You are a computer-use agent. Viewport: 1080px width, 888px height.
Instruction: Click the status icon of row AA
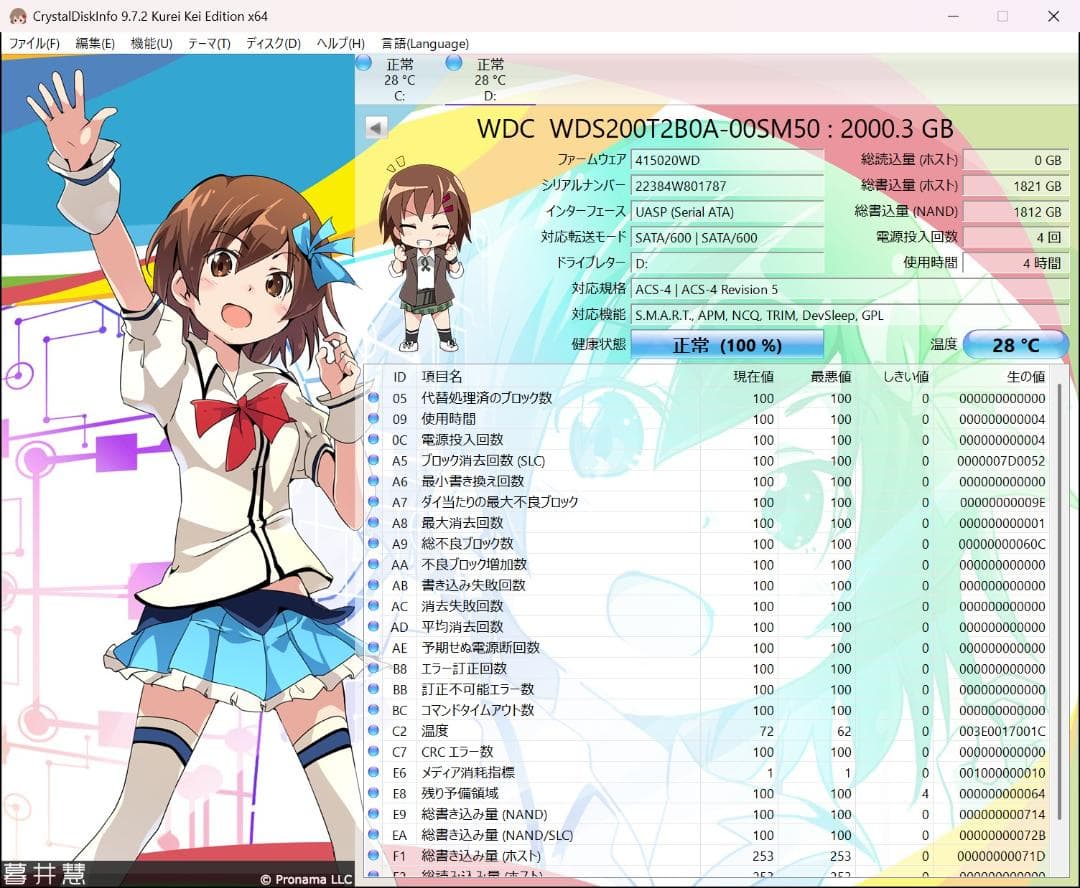(373, 564)
